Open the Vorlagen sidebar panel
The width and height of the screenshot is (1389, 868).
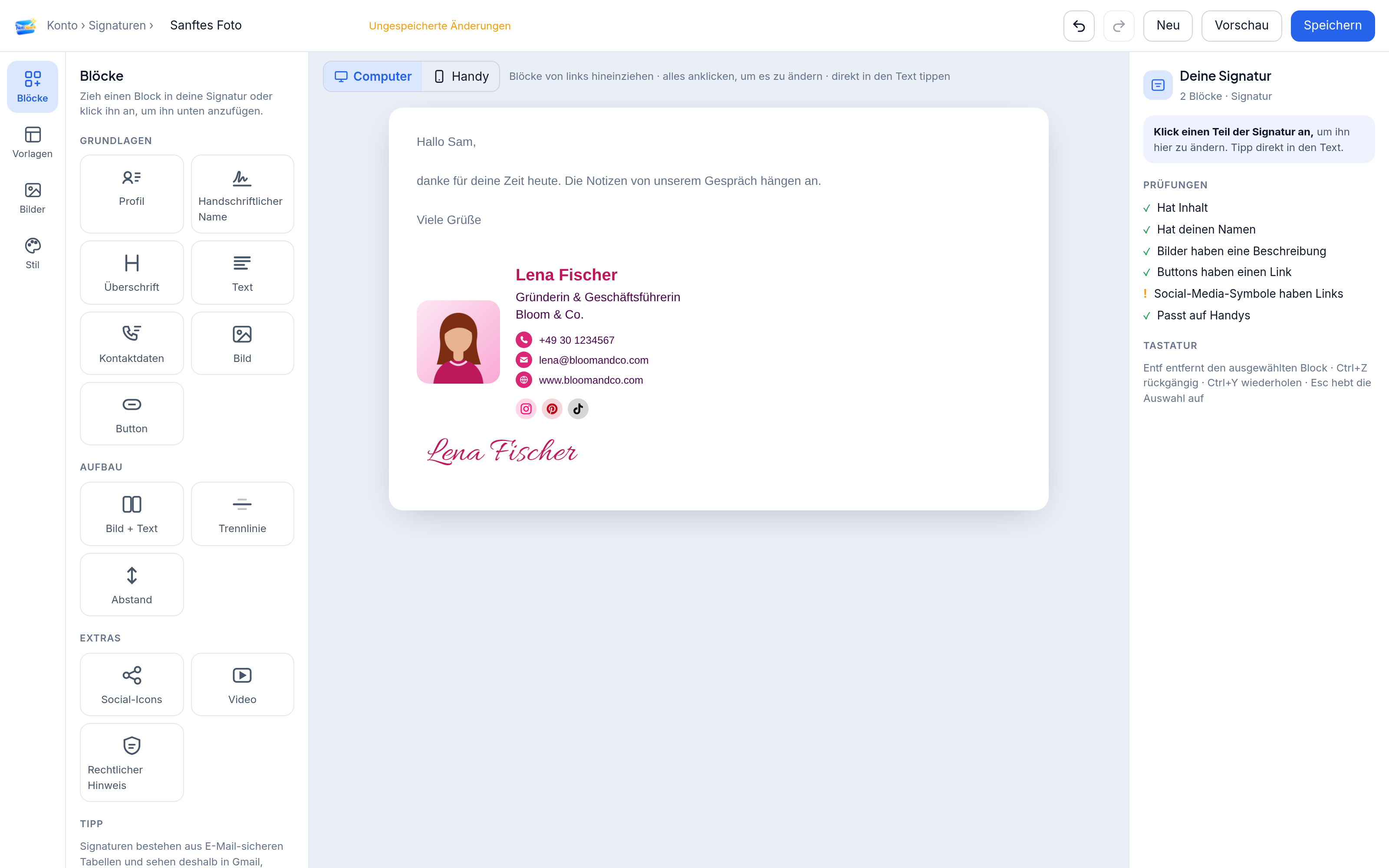pos(33,142)
